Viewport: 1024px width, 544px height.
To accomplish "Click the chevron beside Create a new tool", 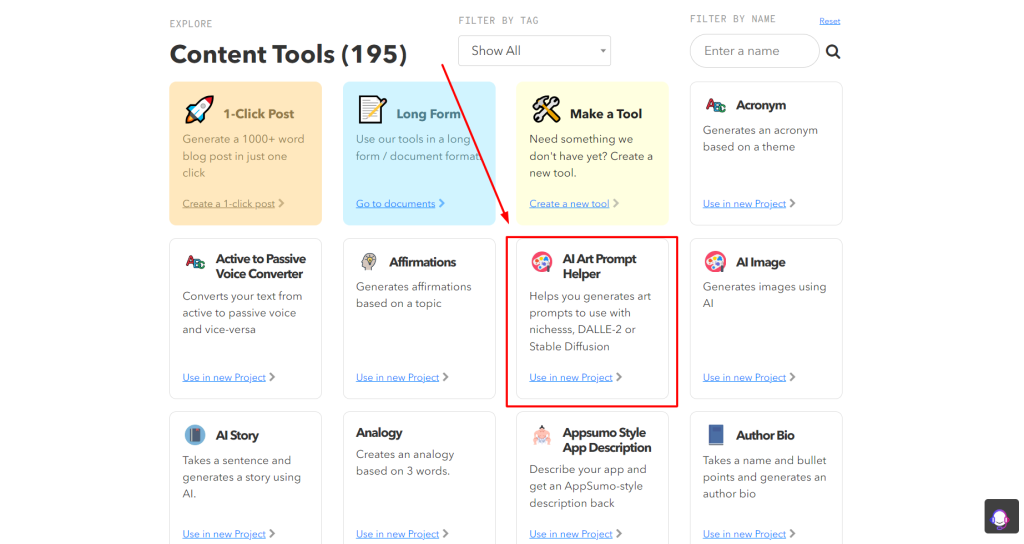I will [616, 203].
